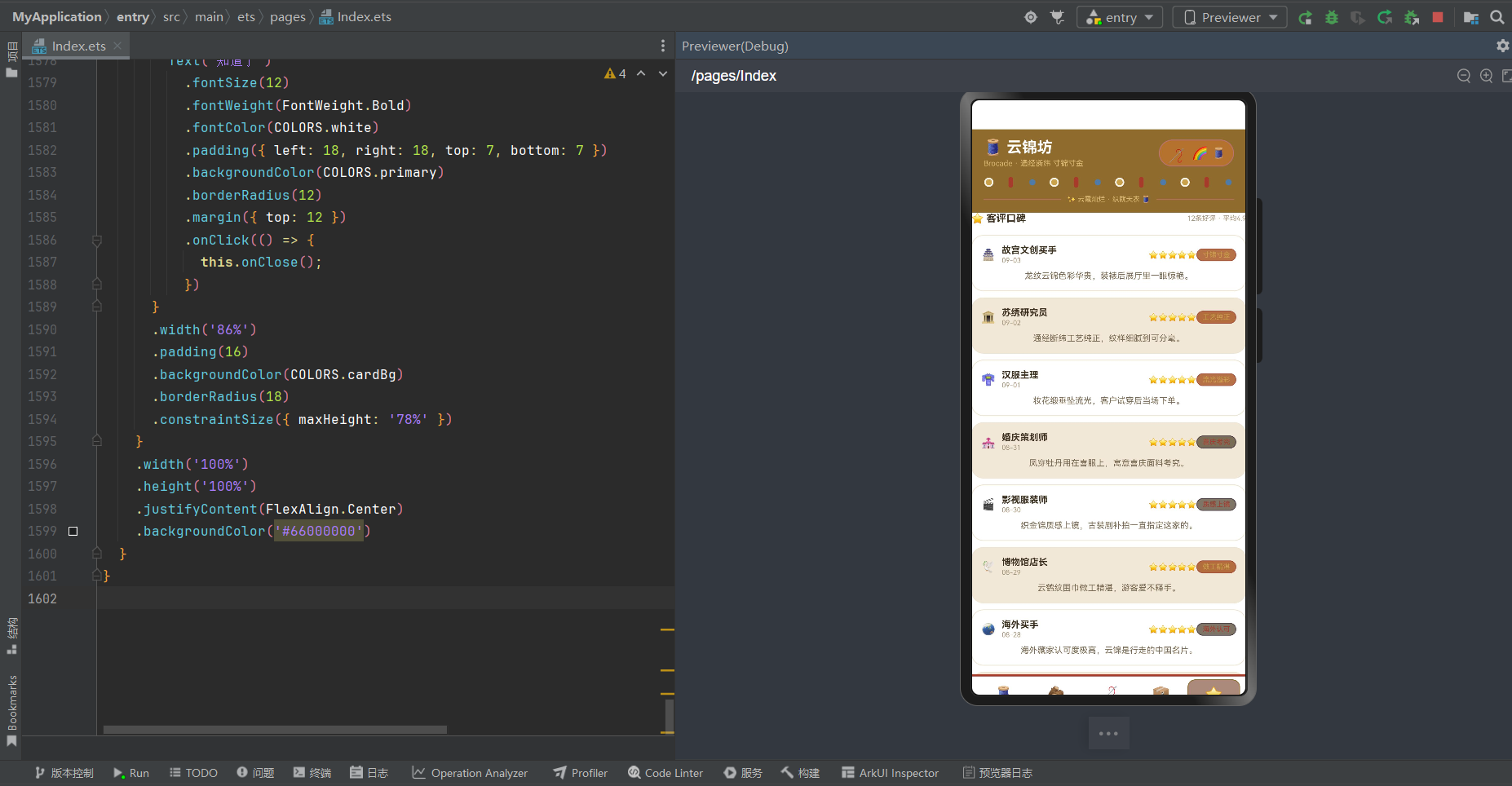Toggle fold marker at line 1595

(97, 441)
